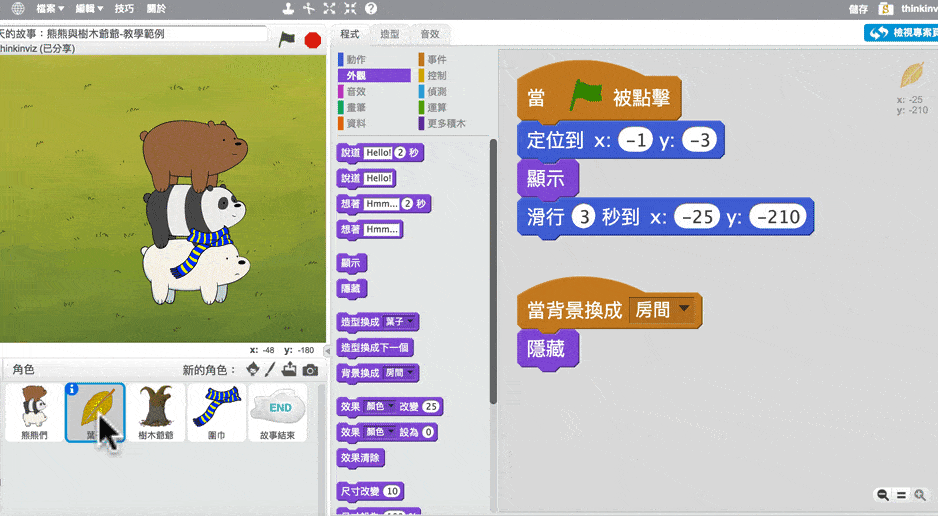Expand 背景換成 palette block backdrop dropdown
The width and height of the screenshot is (938, 516).
point(410,373)
